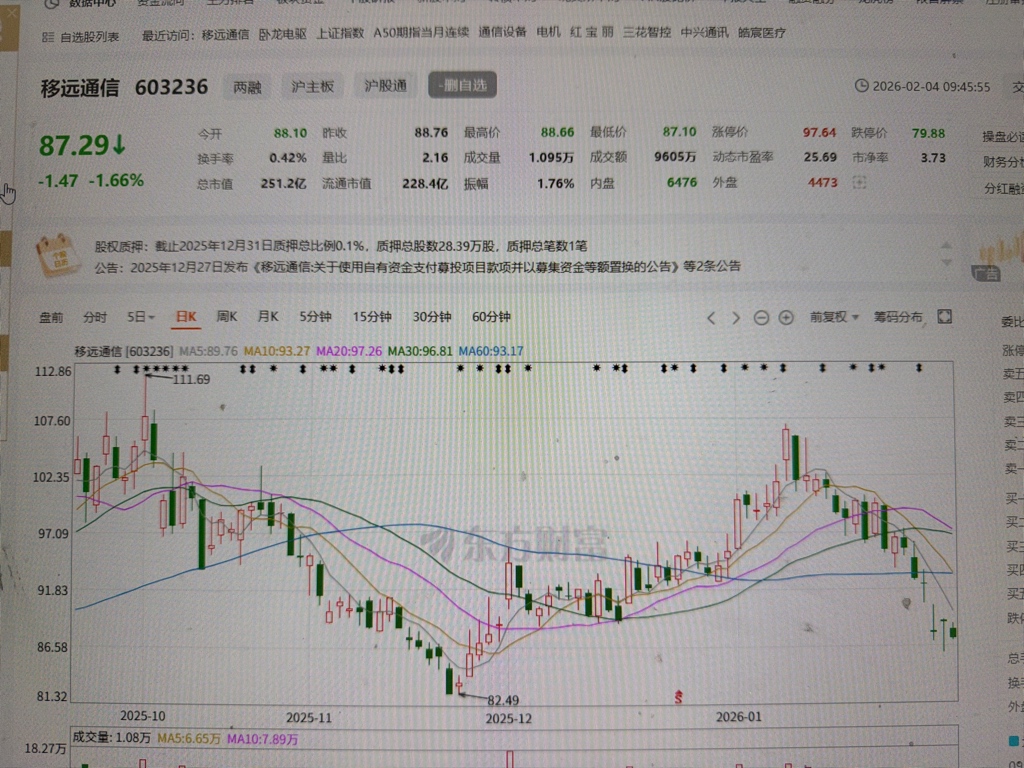Click the 111.69 high price annotation
The image size is (1024, 768).
pyautogui.click(x=191, y=379)
